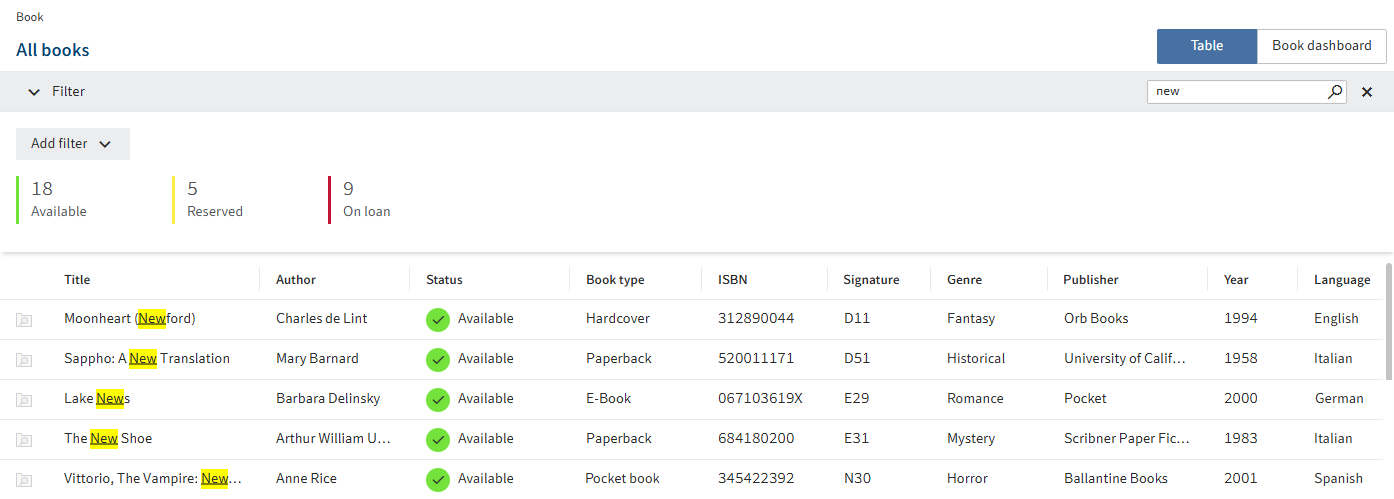Click the 'E-Book' book type cell

coord(608,399)
